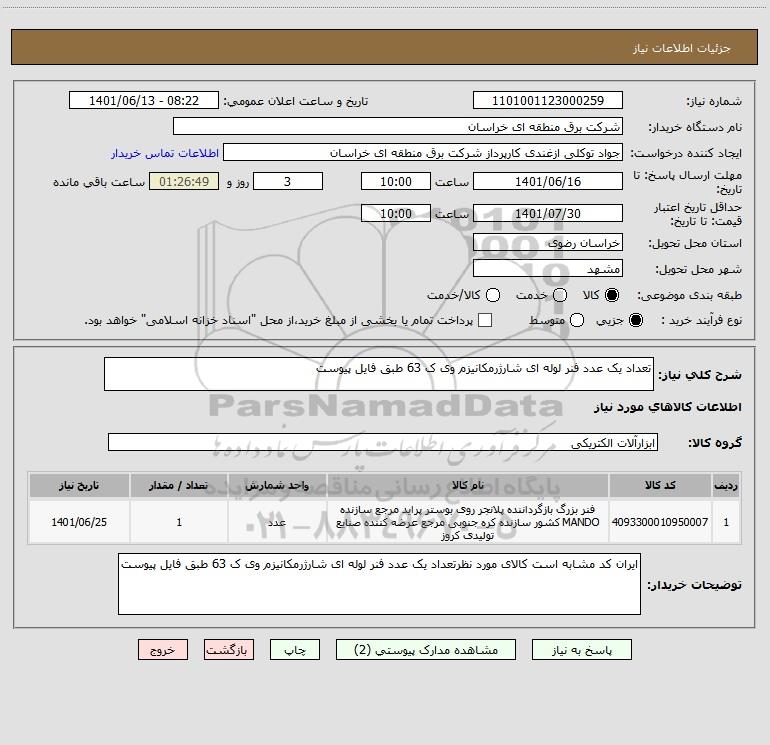Open the اطلاعات تماس خریدار link
This screenshot has width=770, height=745.
165,153
